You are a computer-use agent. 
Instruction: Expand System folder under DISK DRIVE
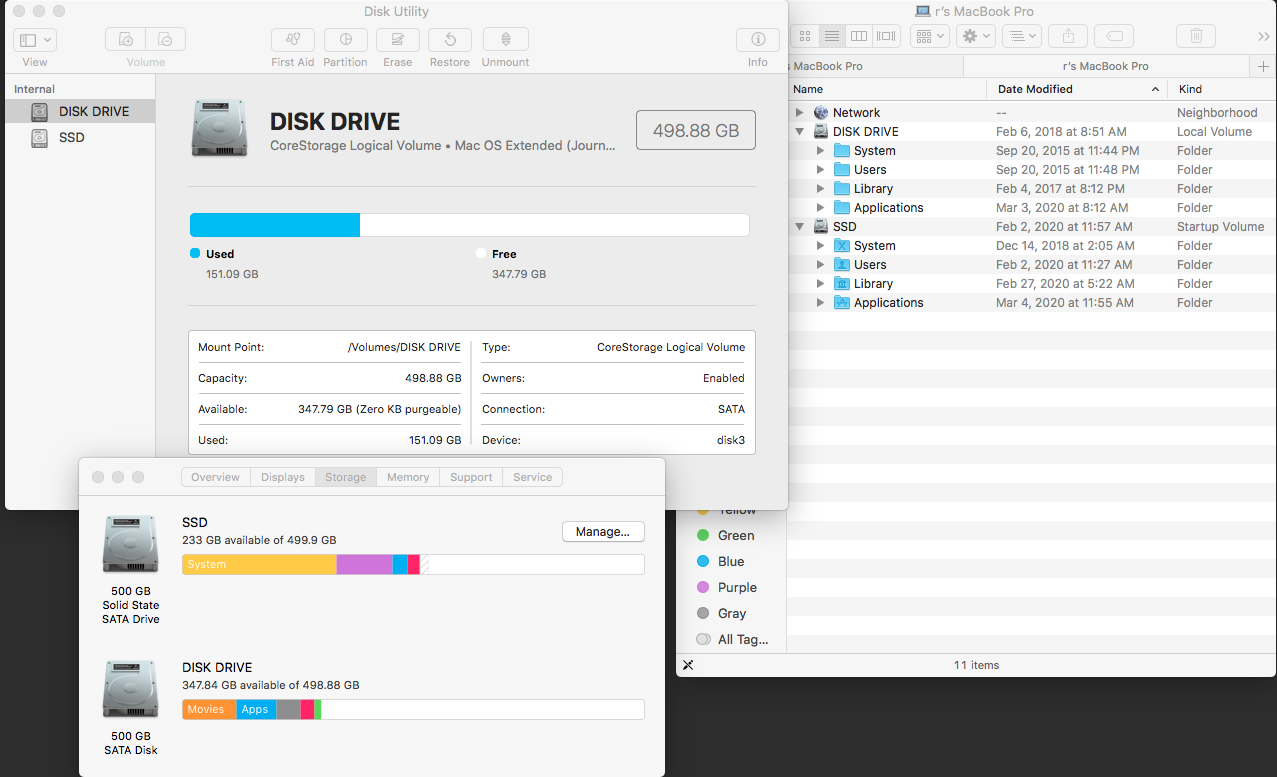point(820,151)
